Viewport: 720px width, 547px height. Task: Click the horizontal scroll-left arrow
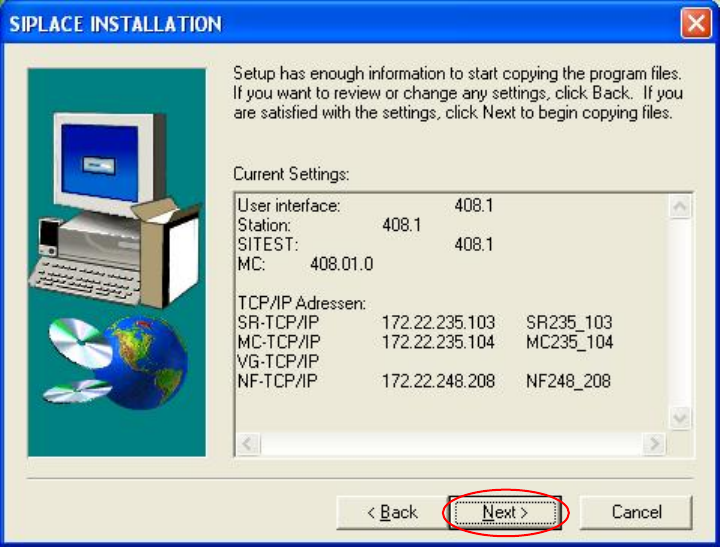coord(248,444)
